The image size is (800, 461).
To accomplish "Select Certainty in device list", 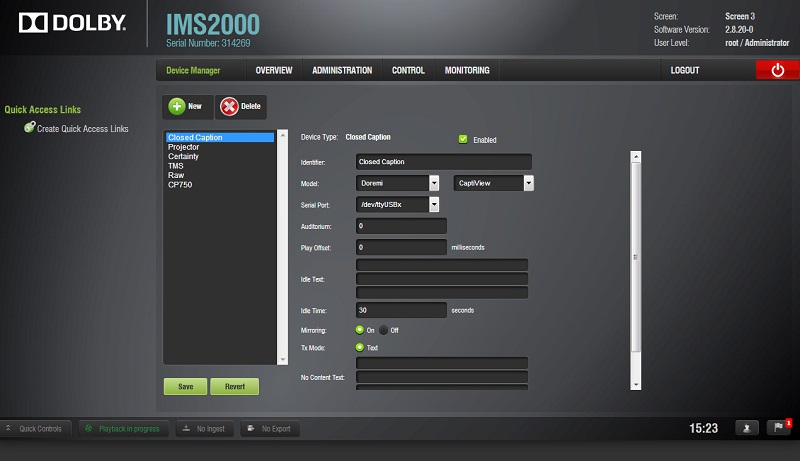I will (x=220, y=156).
